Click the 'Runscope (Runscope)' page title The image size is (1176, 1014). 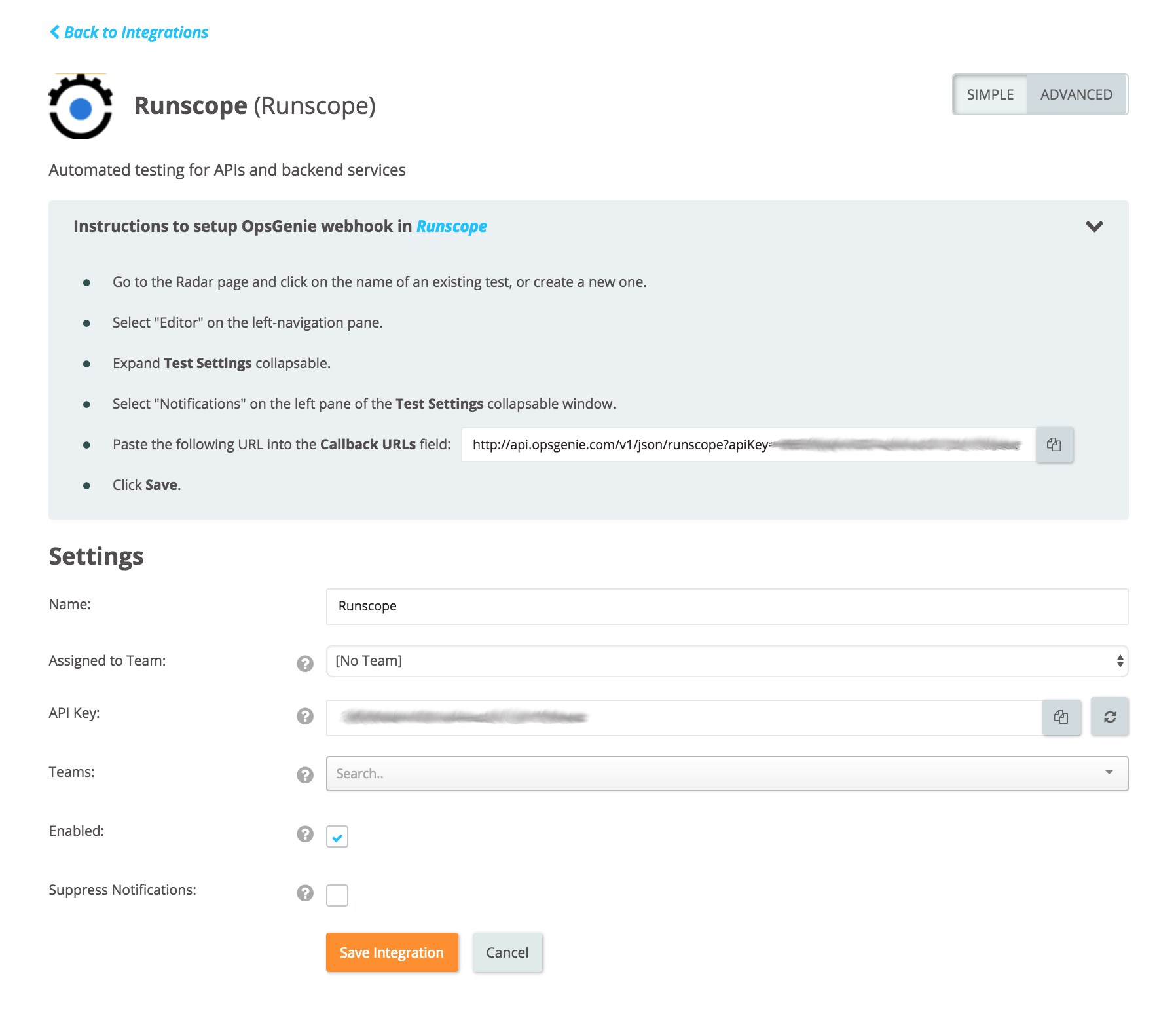pos(255,106)
